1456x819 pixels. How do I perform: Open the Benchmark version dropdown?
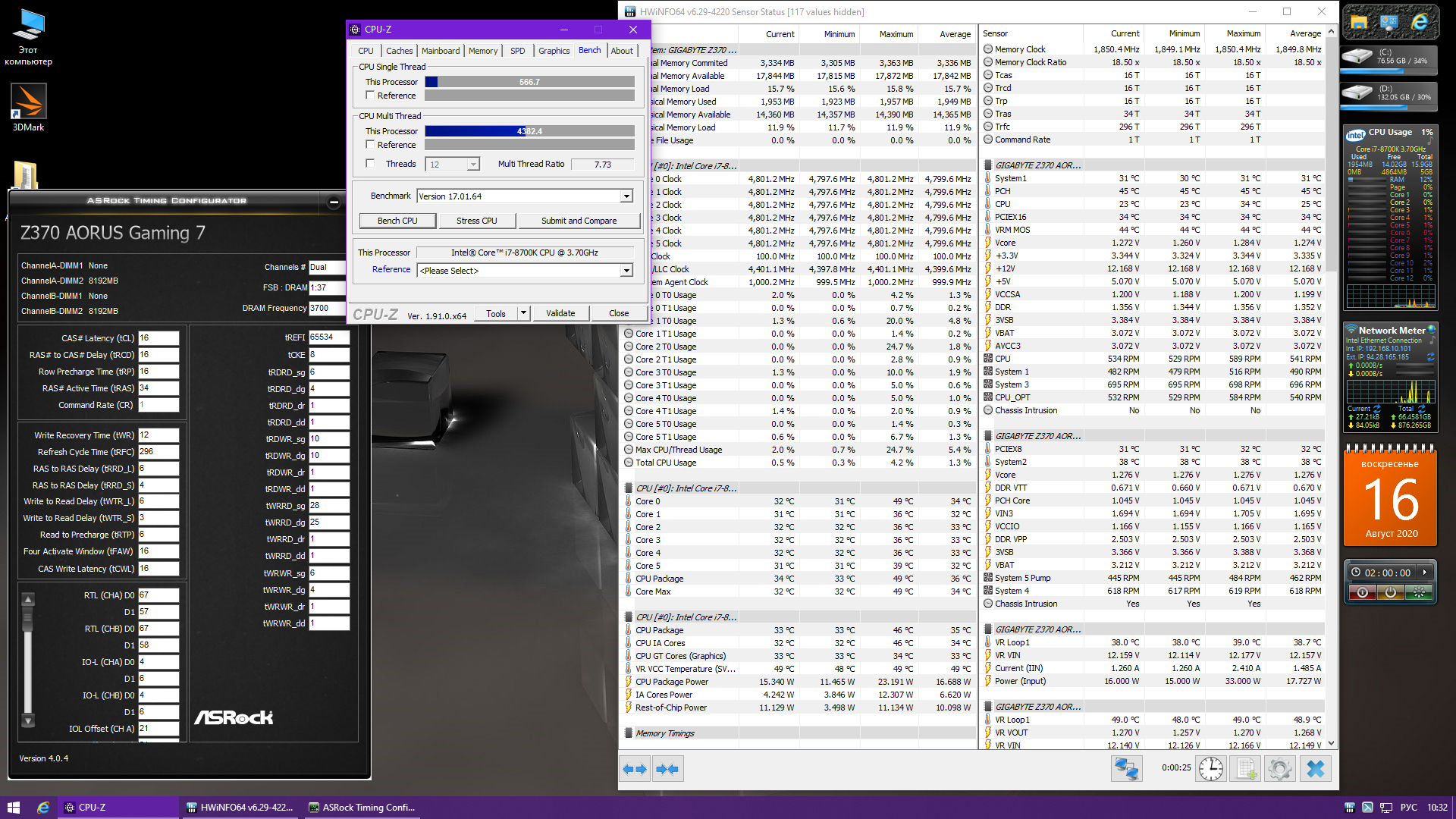tap(626, 196)
